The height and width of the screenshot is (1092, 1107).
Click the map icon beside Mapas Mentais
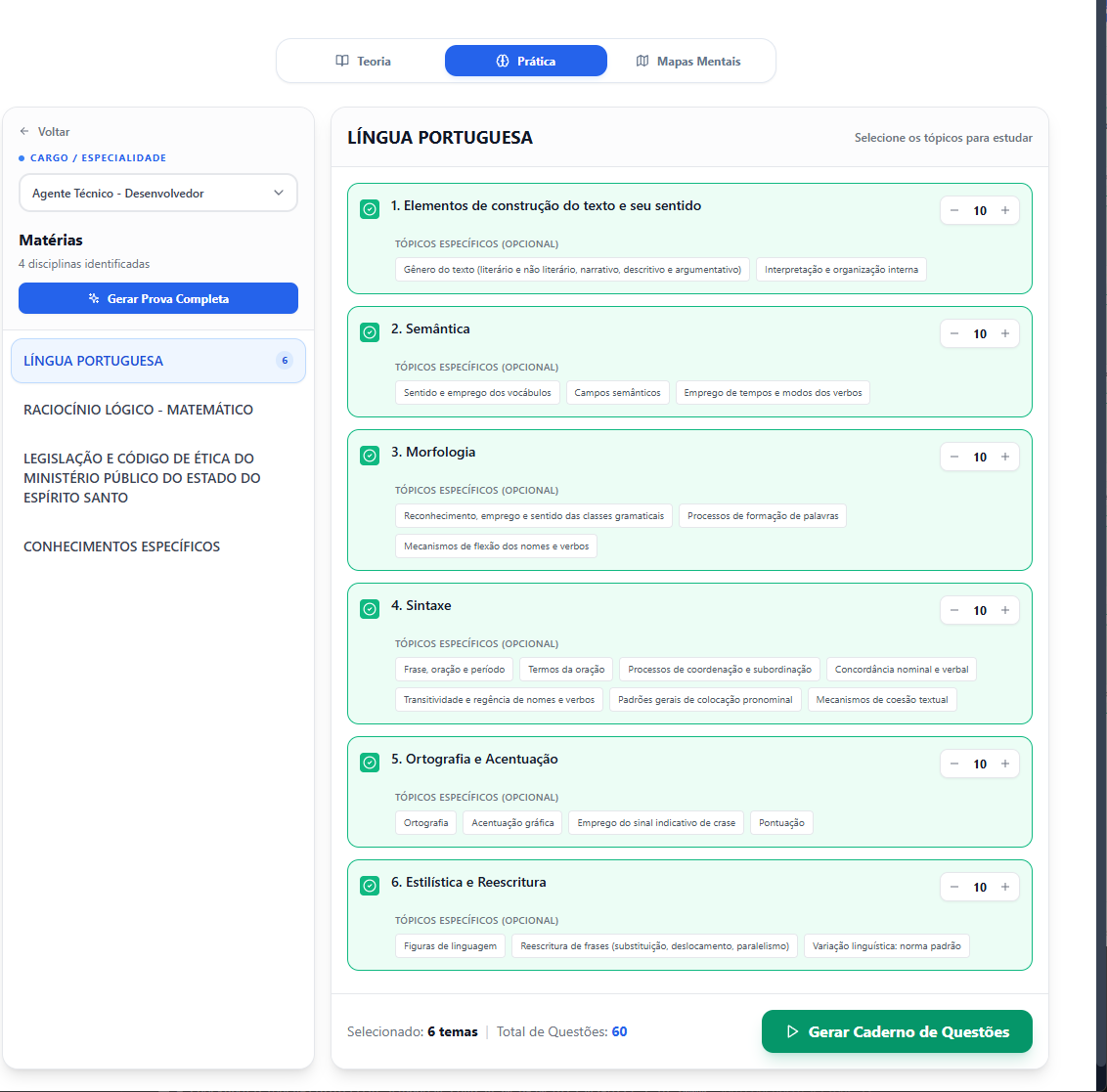(642, 61)
